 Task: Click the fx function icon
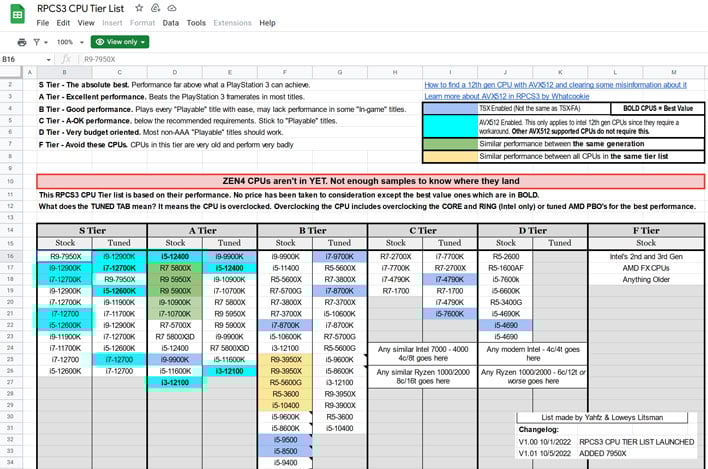[66, 59]
